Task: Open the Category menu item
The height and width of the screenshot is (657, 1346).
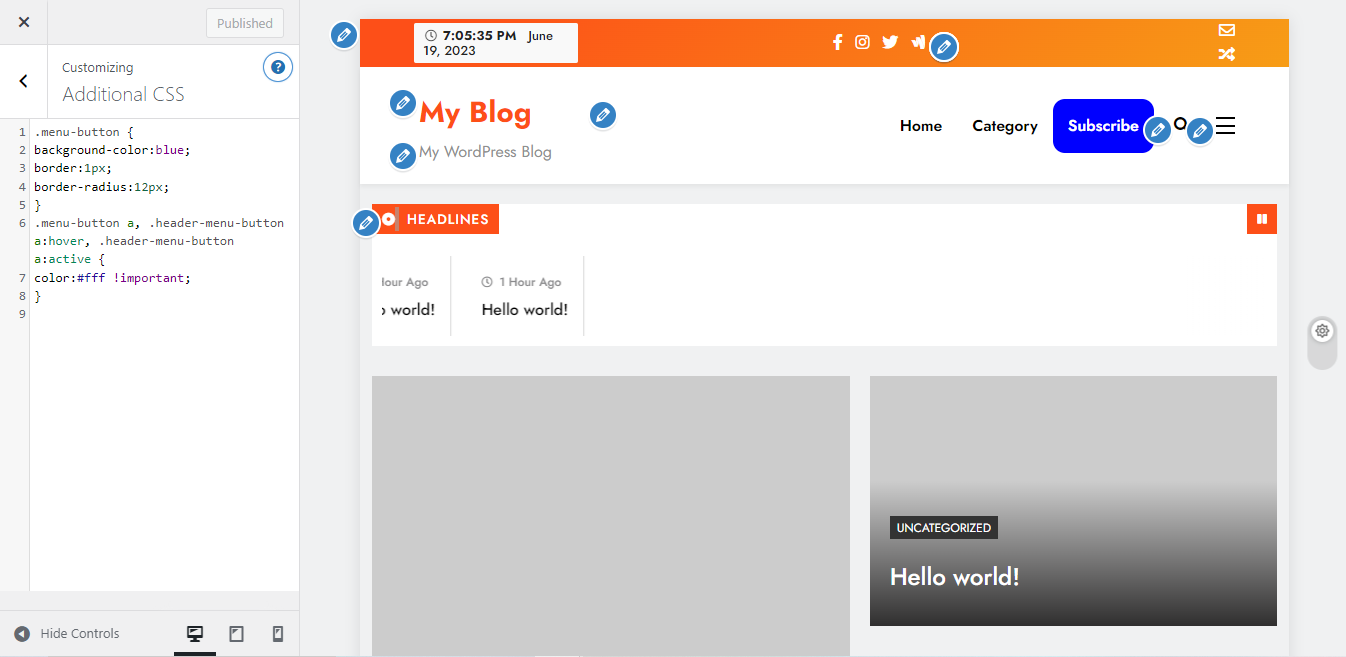Action: (1004, 126)
